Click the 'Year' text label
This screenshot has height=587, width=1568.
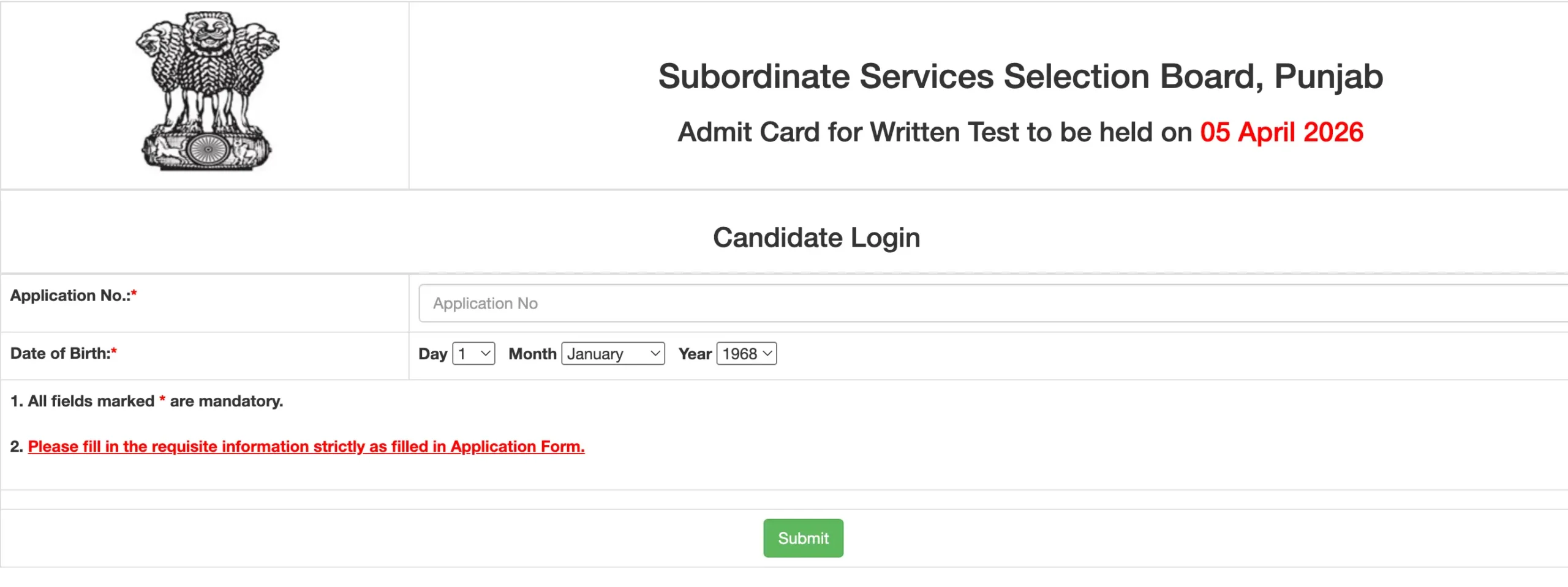pos(694,353)
